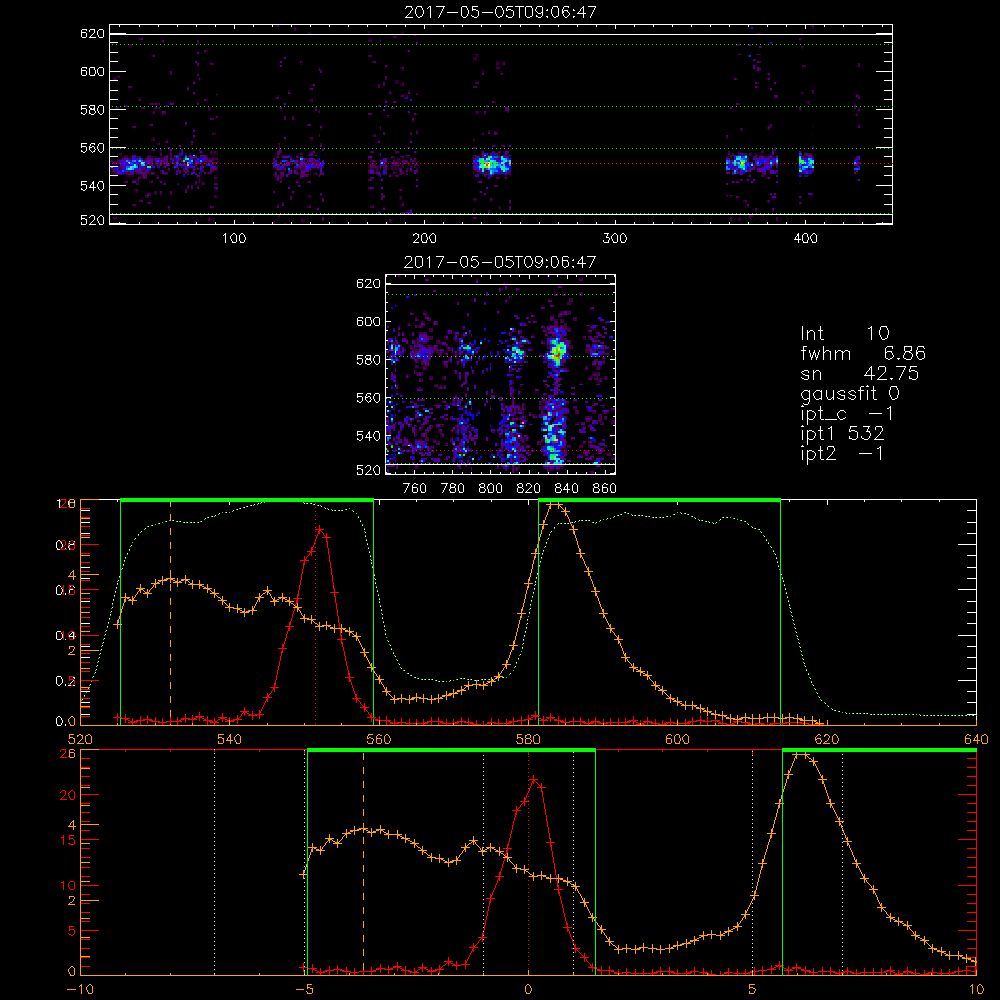
Task: Click x-axis label 10 on bottom plot
Action: tap(976, 990)
